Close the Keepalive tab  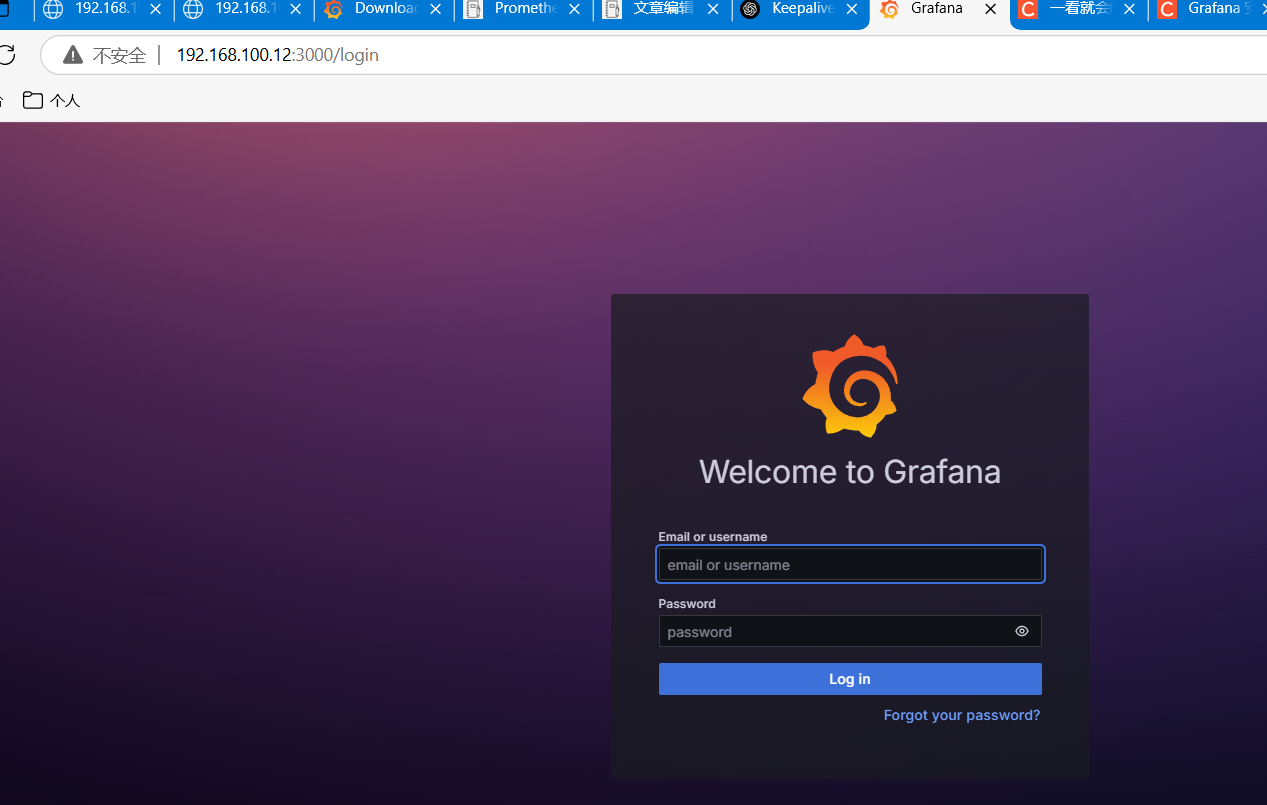(851, 9)
